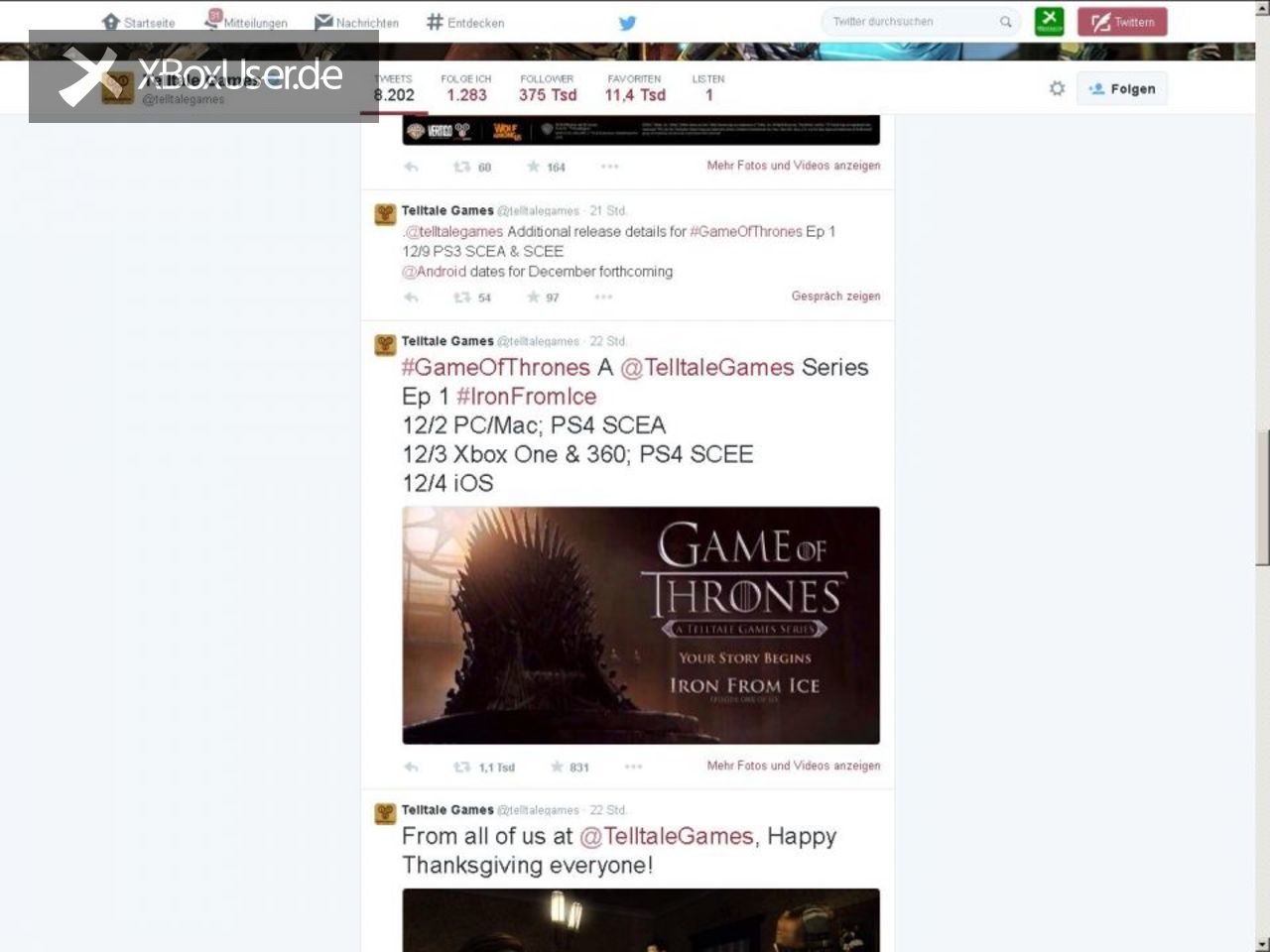The width and height of the screenshot is (1270, 952).
Task: Click top Mehr Fotos und Videos anzeigen link
Action: [793, 166]
